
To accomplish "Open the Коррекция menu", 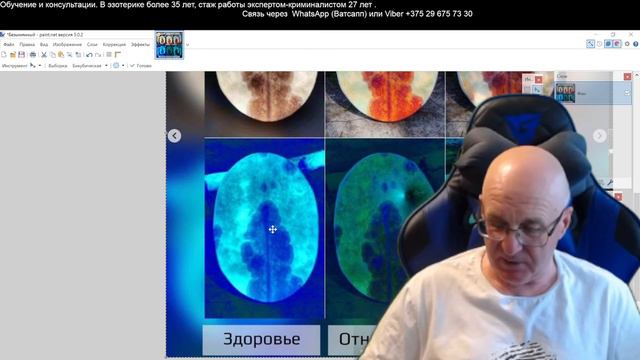I will (x=114, y=44).
